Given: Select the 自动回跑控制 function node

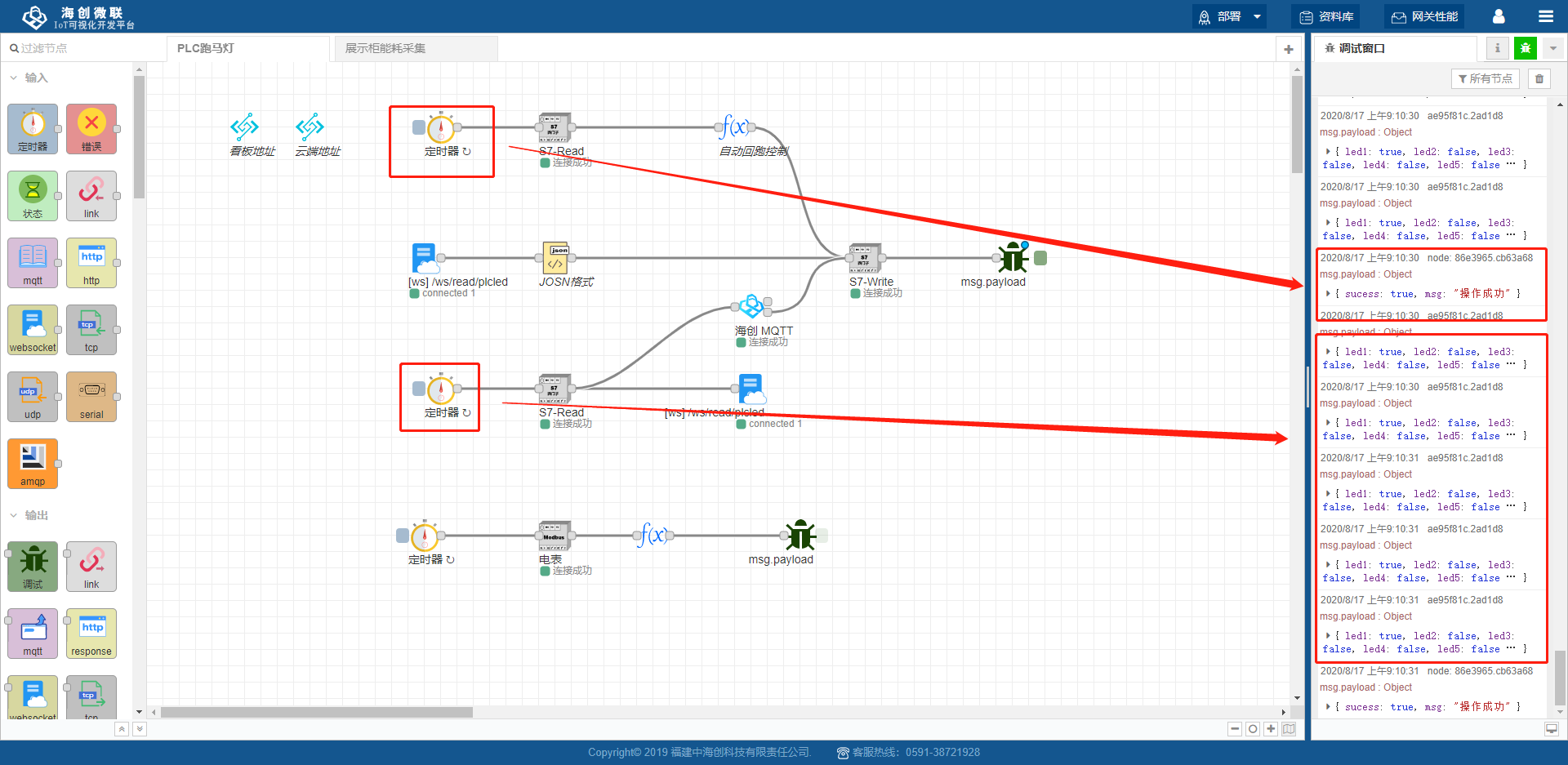Looking at the screenshot, I should coord(735,127).
